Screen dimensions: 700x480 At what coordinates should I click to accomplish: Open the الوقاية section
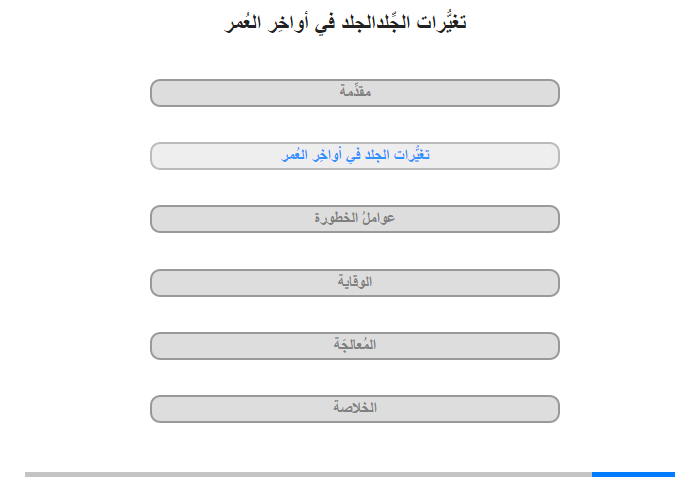point(354,283)
